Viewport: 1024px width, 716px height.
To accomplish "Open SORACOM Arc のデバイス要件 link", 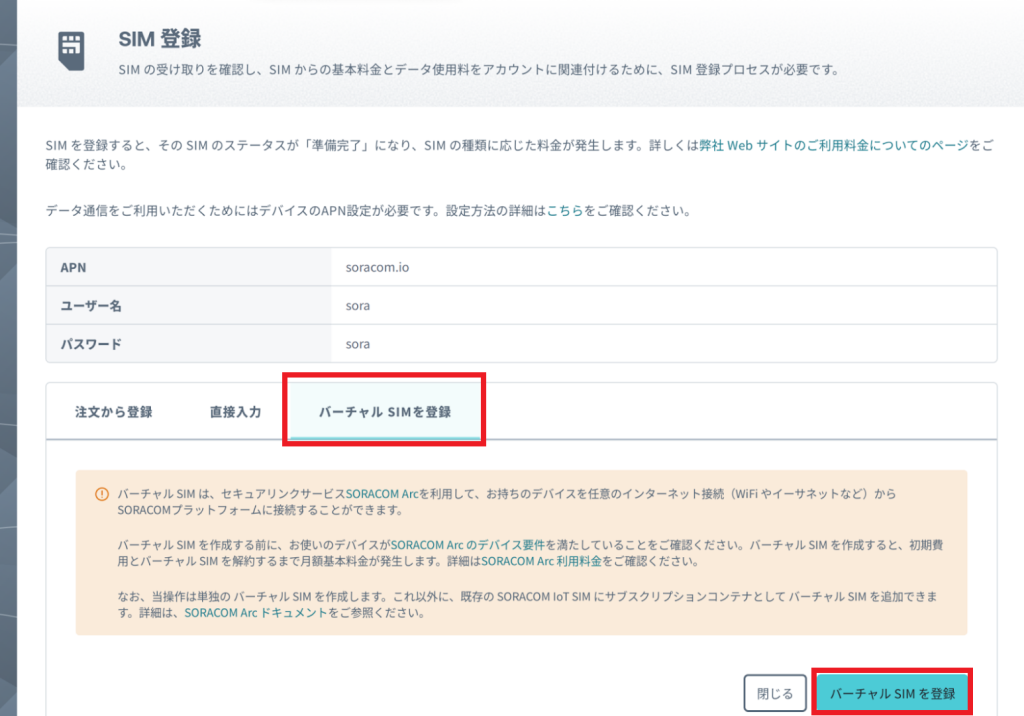I will (467, 544).
